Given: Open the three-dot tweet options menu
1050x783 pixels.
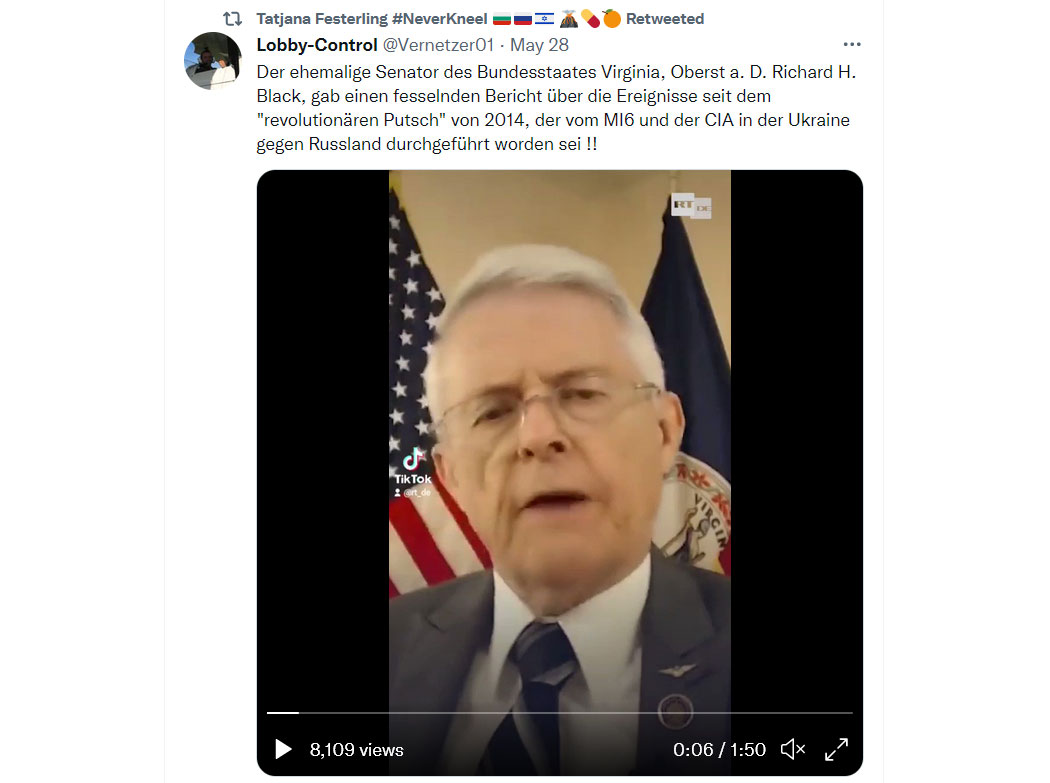Looking at the screenshot, I should click(852, 44).
